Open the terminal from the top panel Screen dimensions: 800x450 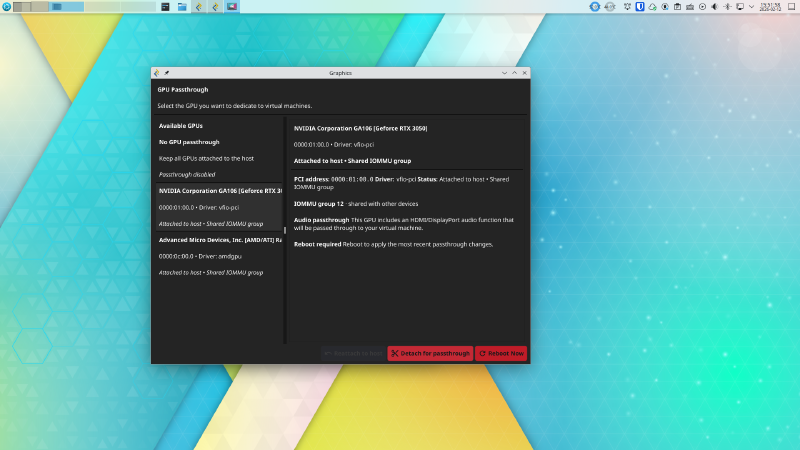click(165, 6)
